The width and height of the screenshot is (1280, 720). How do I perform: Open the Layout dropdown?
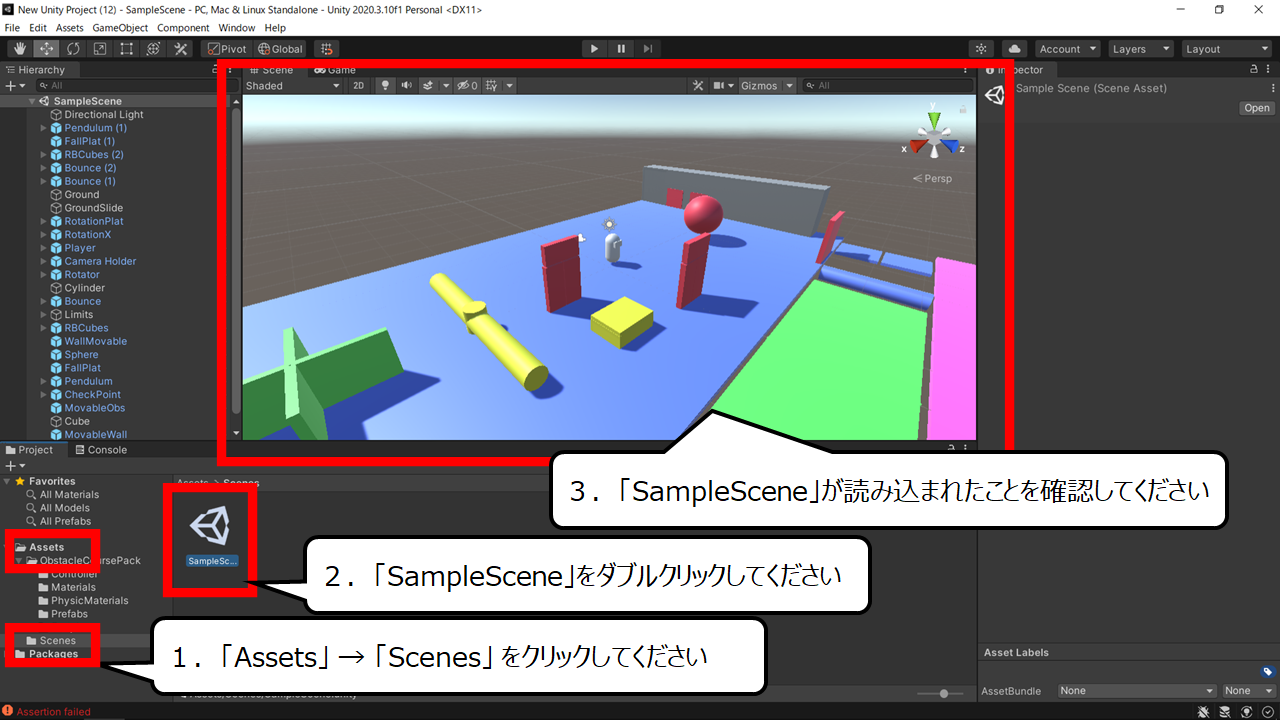tap(1226, 49)
